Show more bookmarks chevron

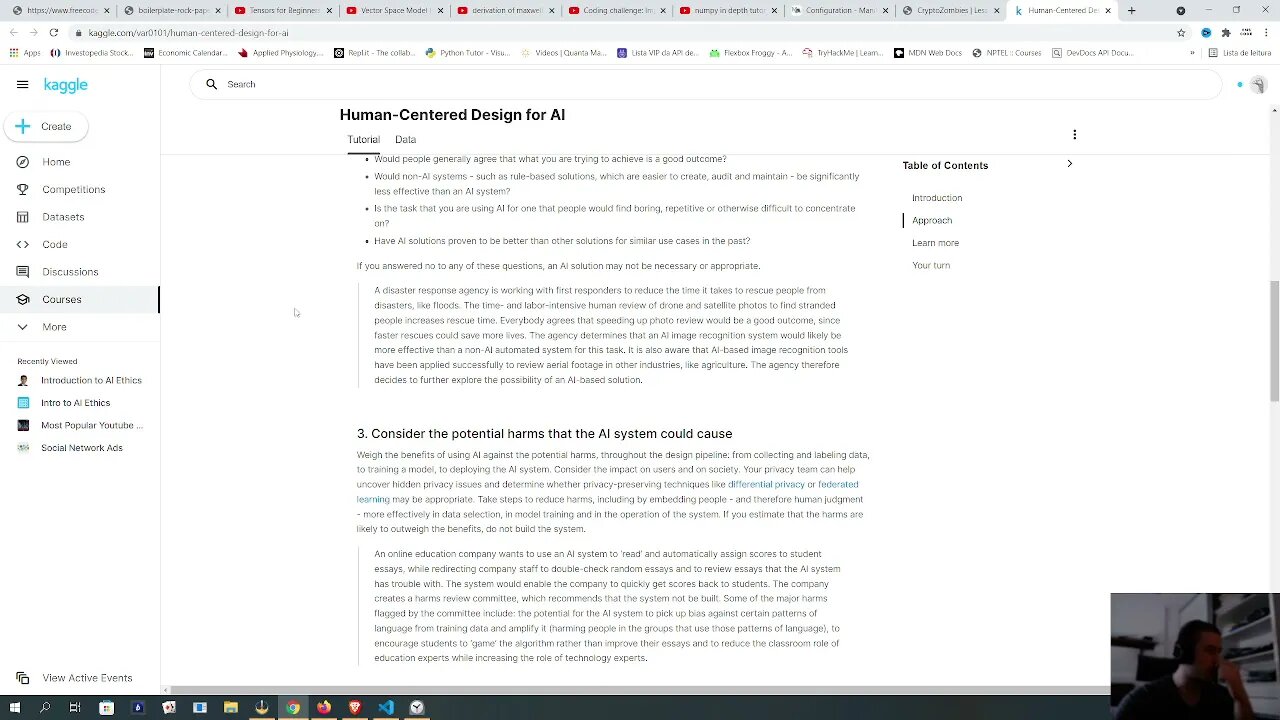click(x=1192, y=53)
